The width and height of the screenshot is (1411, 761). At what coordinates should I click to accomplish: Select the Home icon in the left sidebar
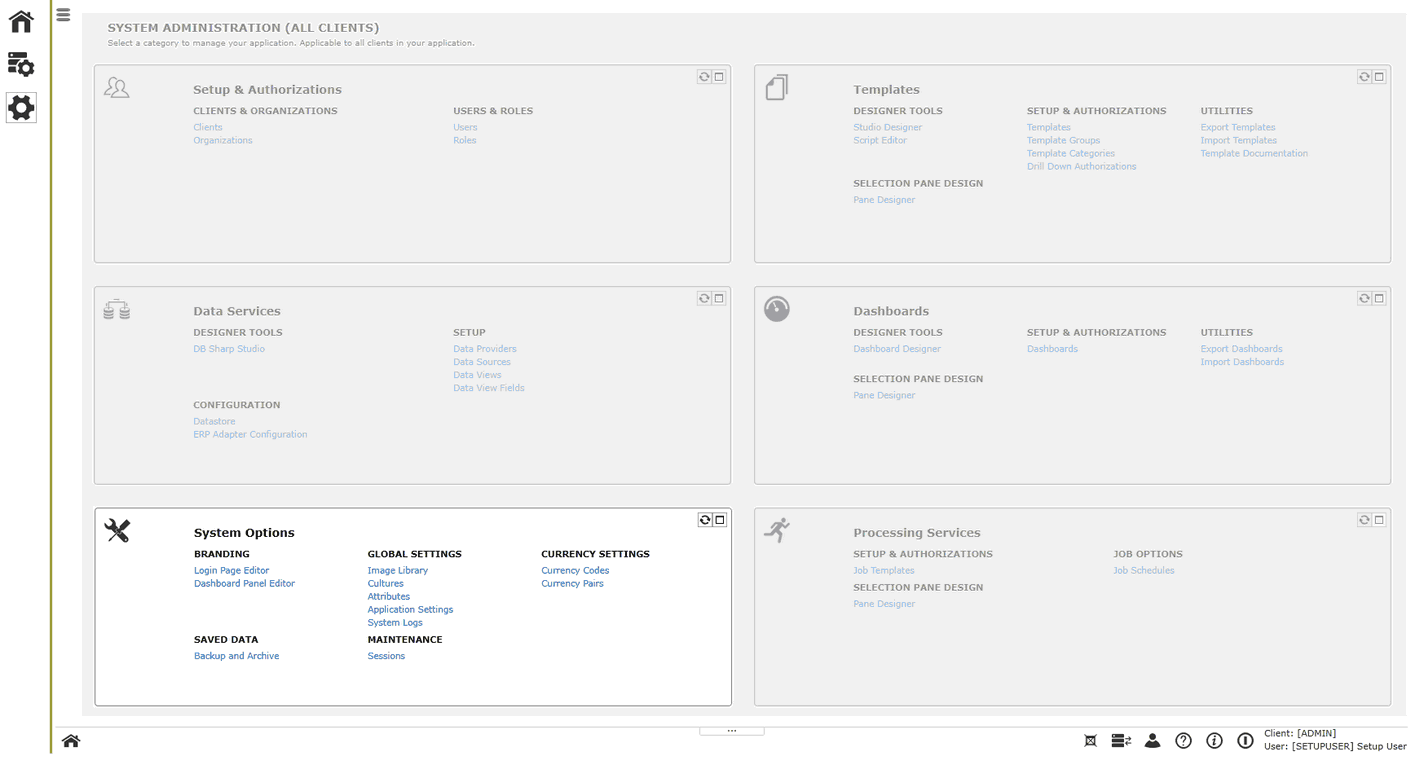tap(20, 21)
